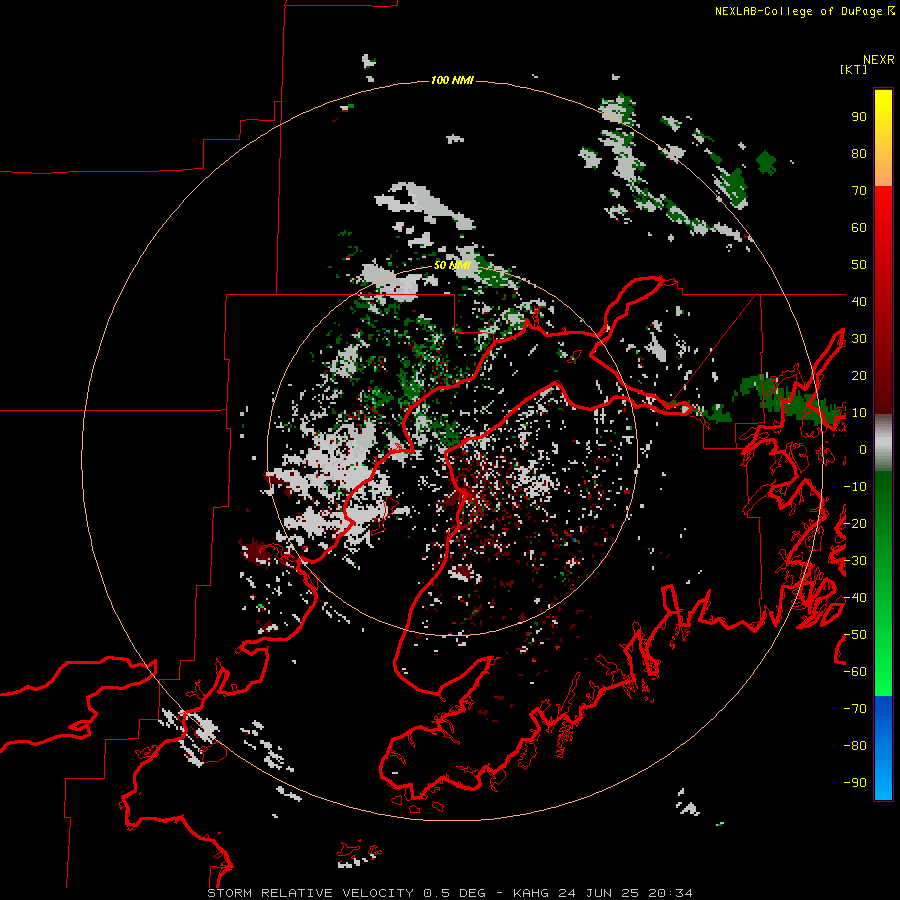Click the 30 value on the velocity scale
This screenshot has width=900, height=900.
point(859,339)
